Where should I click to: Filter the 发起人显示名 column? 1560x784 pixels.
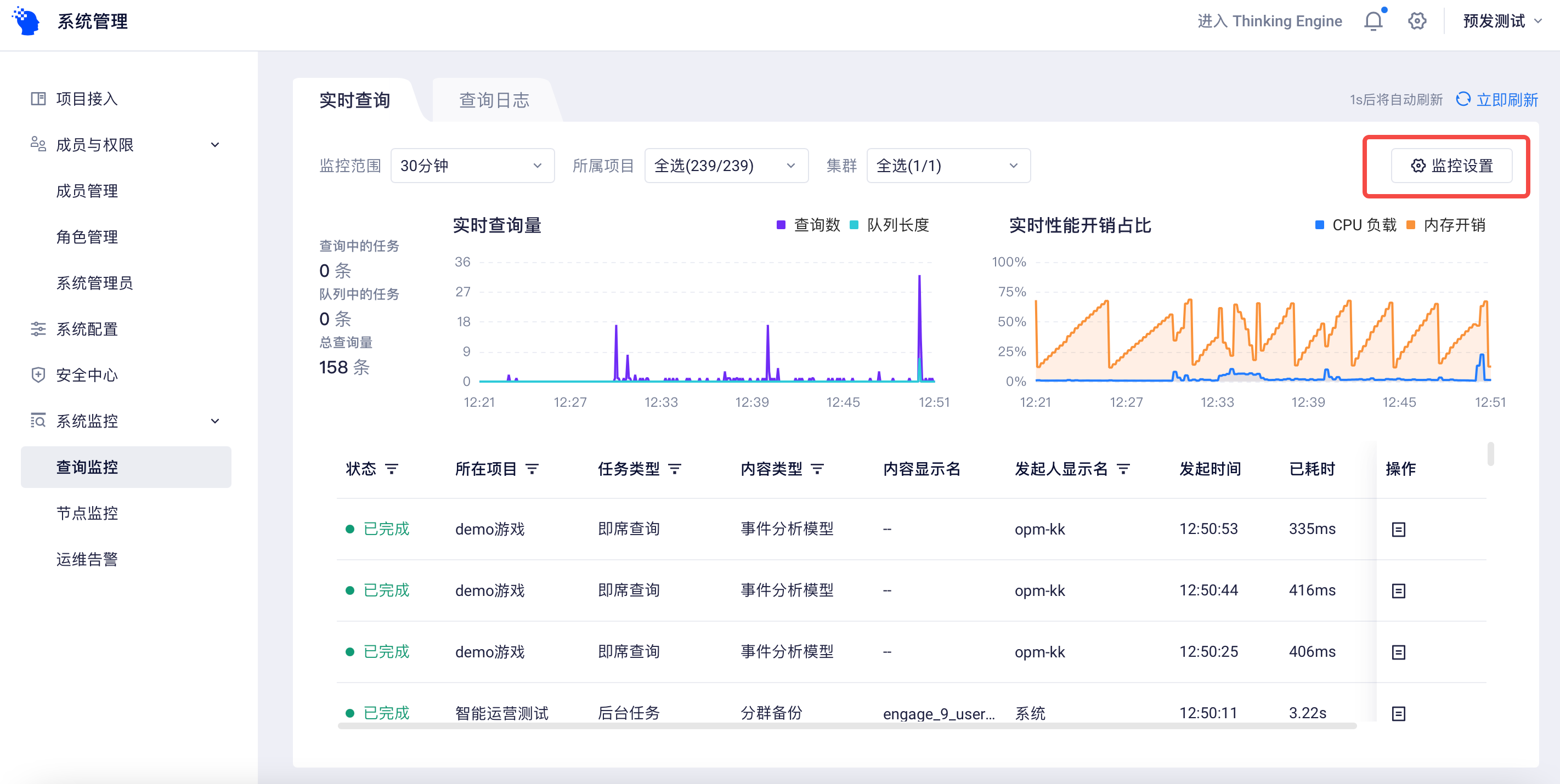click(x=1123, y=469)
